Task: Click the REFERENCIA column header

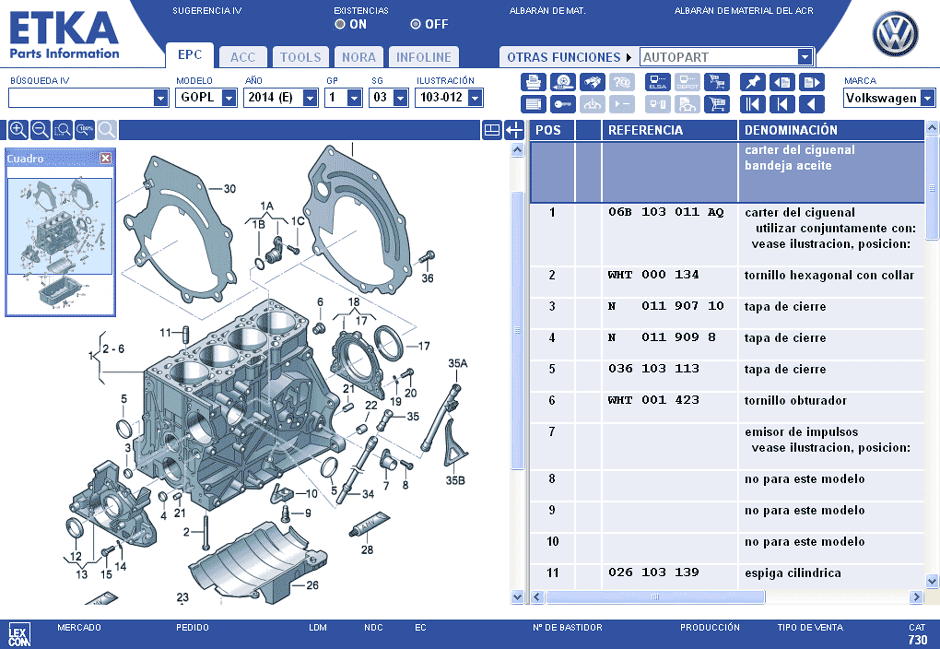Action: [669, 130]
